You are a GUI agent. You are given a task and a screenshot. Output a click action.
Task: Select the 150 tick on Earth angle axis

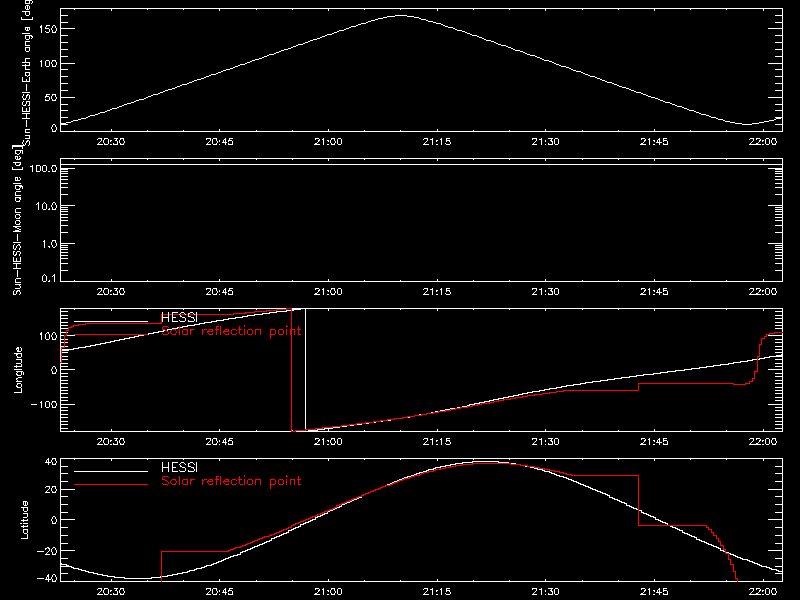click(47, 29)
